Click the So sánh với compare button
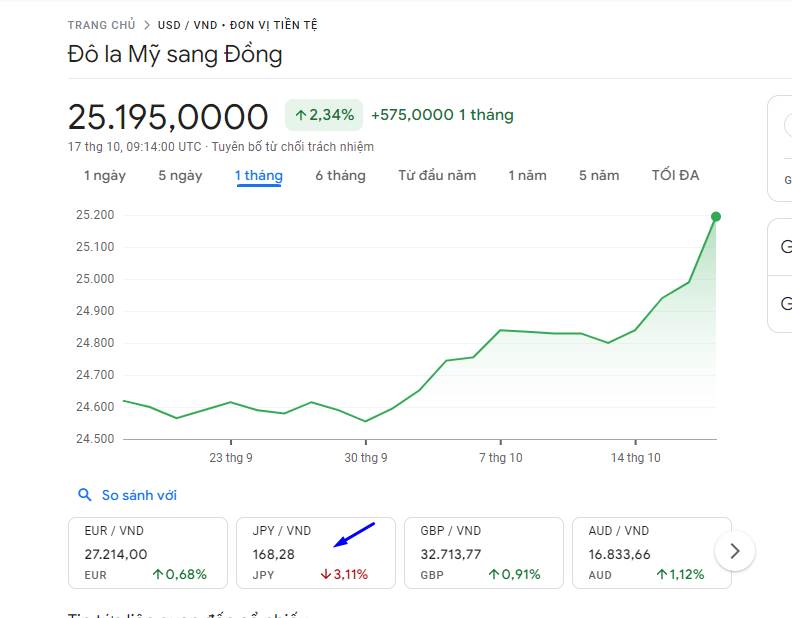Viewport: 792px width, 618px height. click(x=138, y=495)
